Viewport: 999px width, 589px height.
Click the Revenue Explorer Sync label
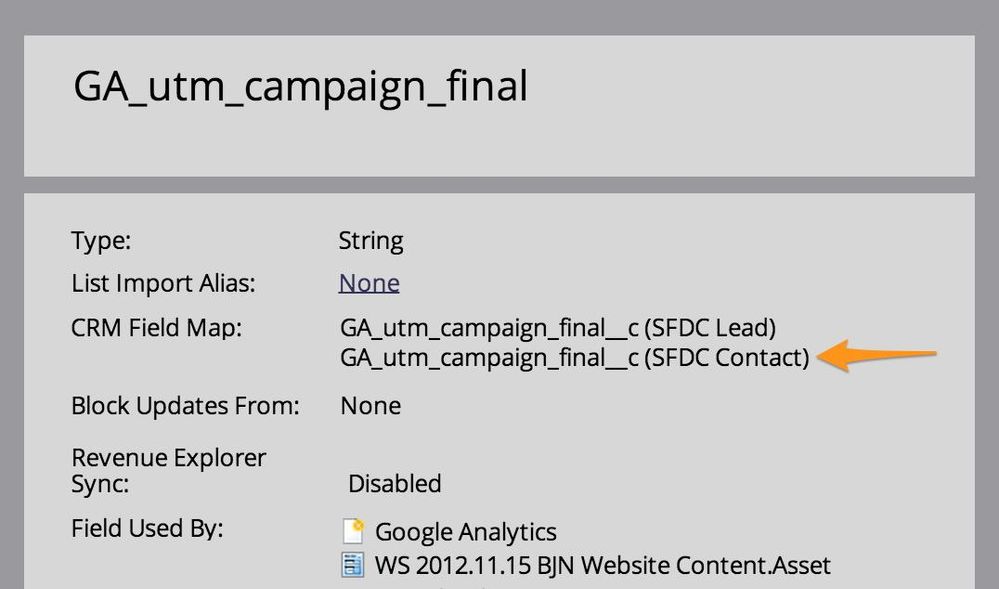(168, 470)
